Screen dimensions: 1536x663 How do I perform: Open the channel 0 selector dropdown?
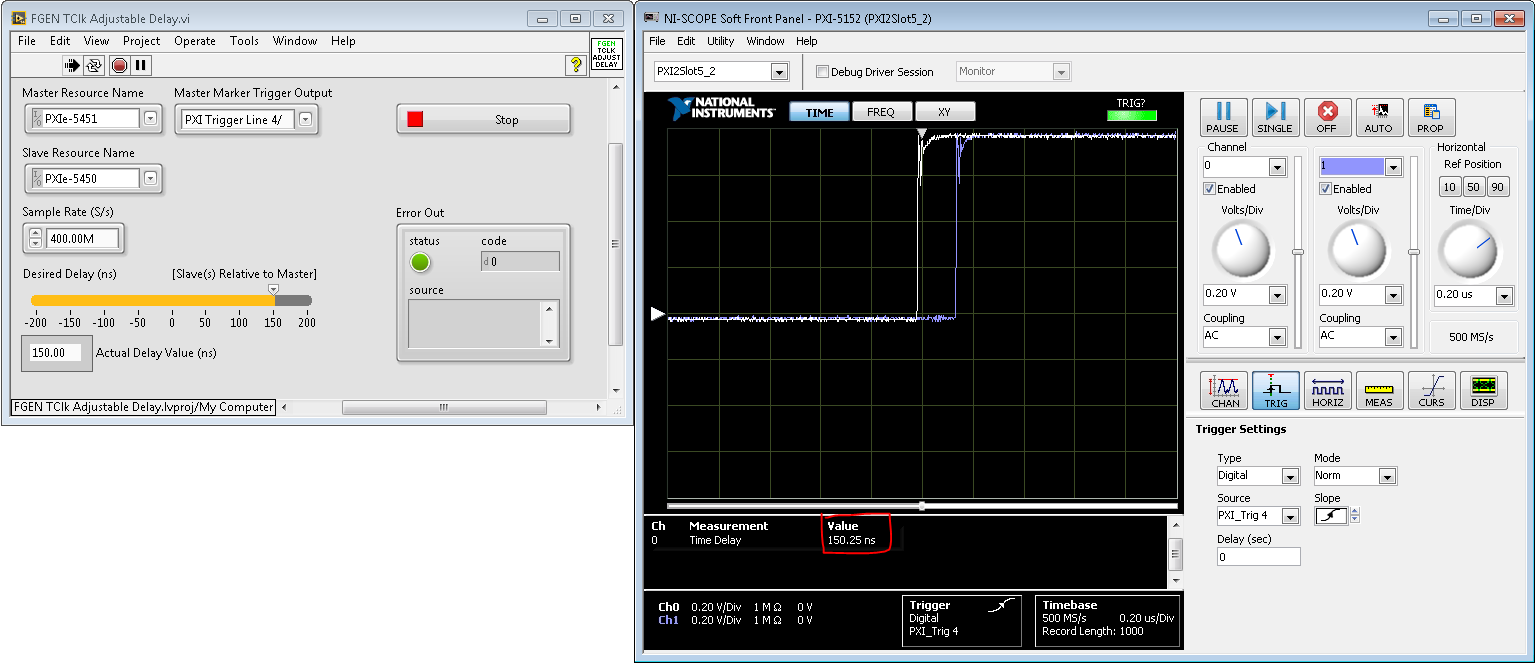(x=1277, y=166)
